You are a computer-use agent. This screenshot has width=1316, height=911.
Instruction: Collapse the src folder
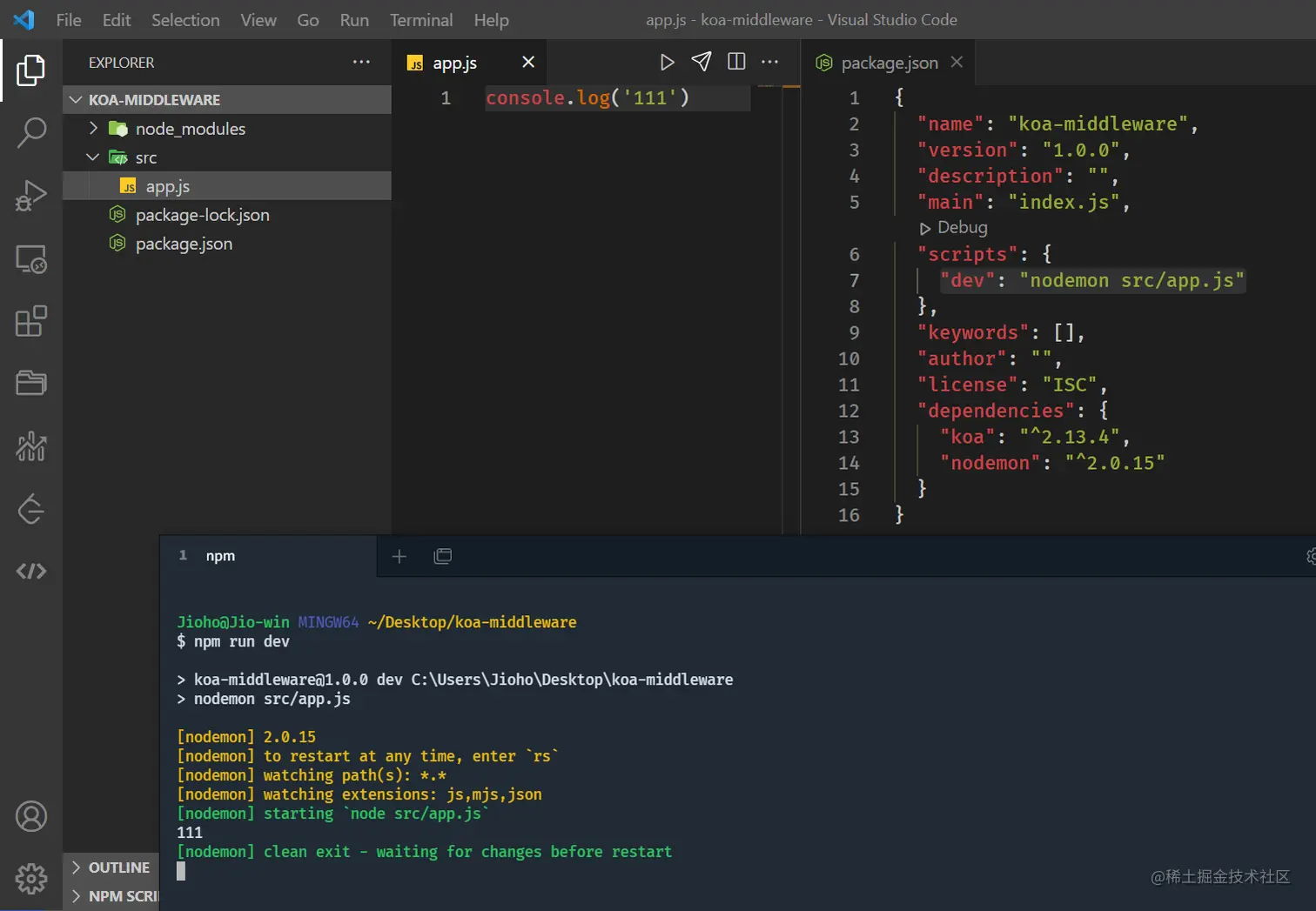click(227, 157)
